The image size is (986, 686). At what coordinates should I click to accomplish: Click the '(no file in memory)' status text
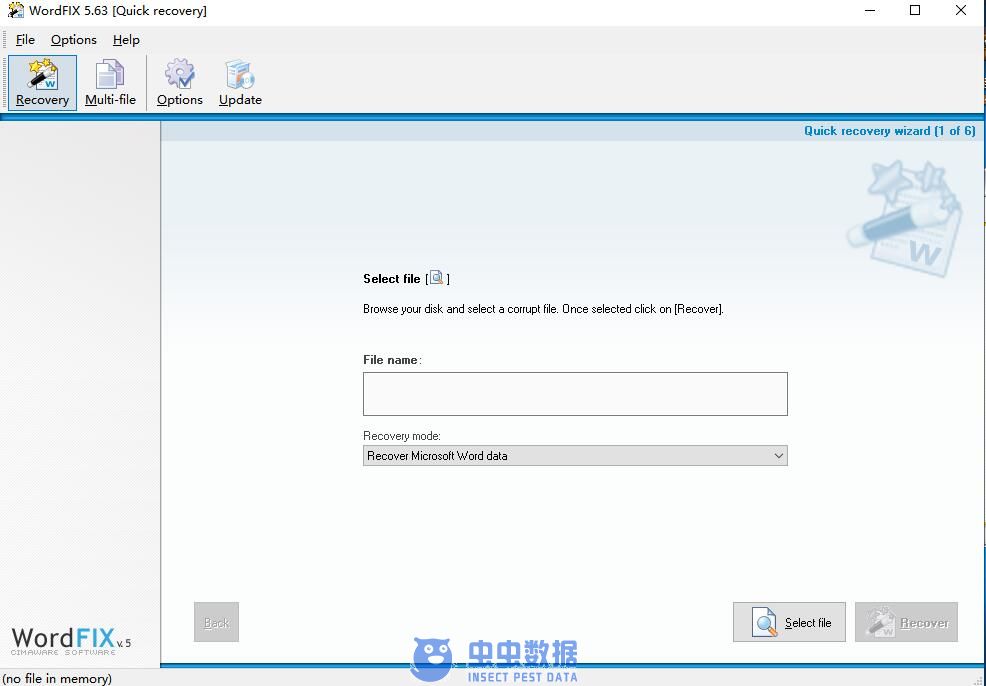coord(57,678)
